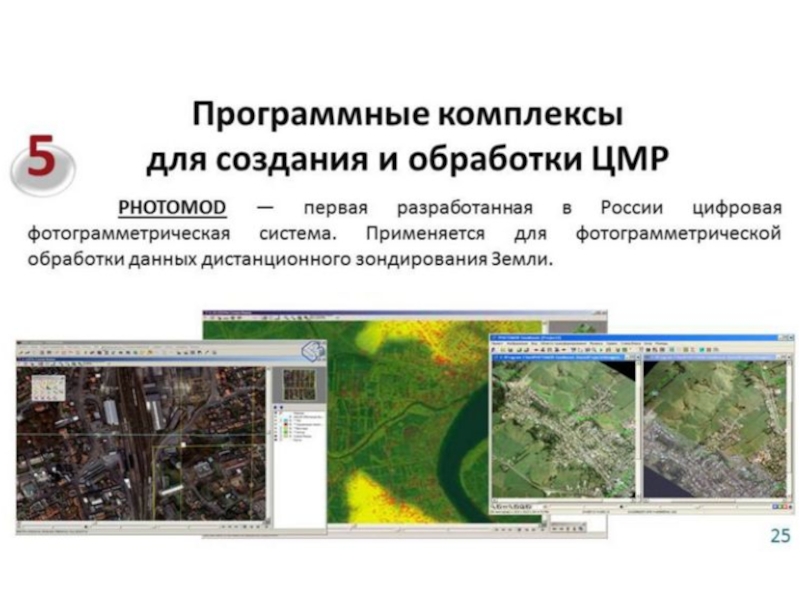Screen dimensions: 800x600
Task: Click the blue title bar of the right PHOTOMOD window
Action: coord(642,338)
